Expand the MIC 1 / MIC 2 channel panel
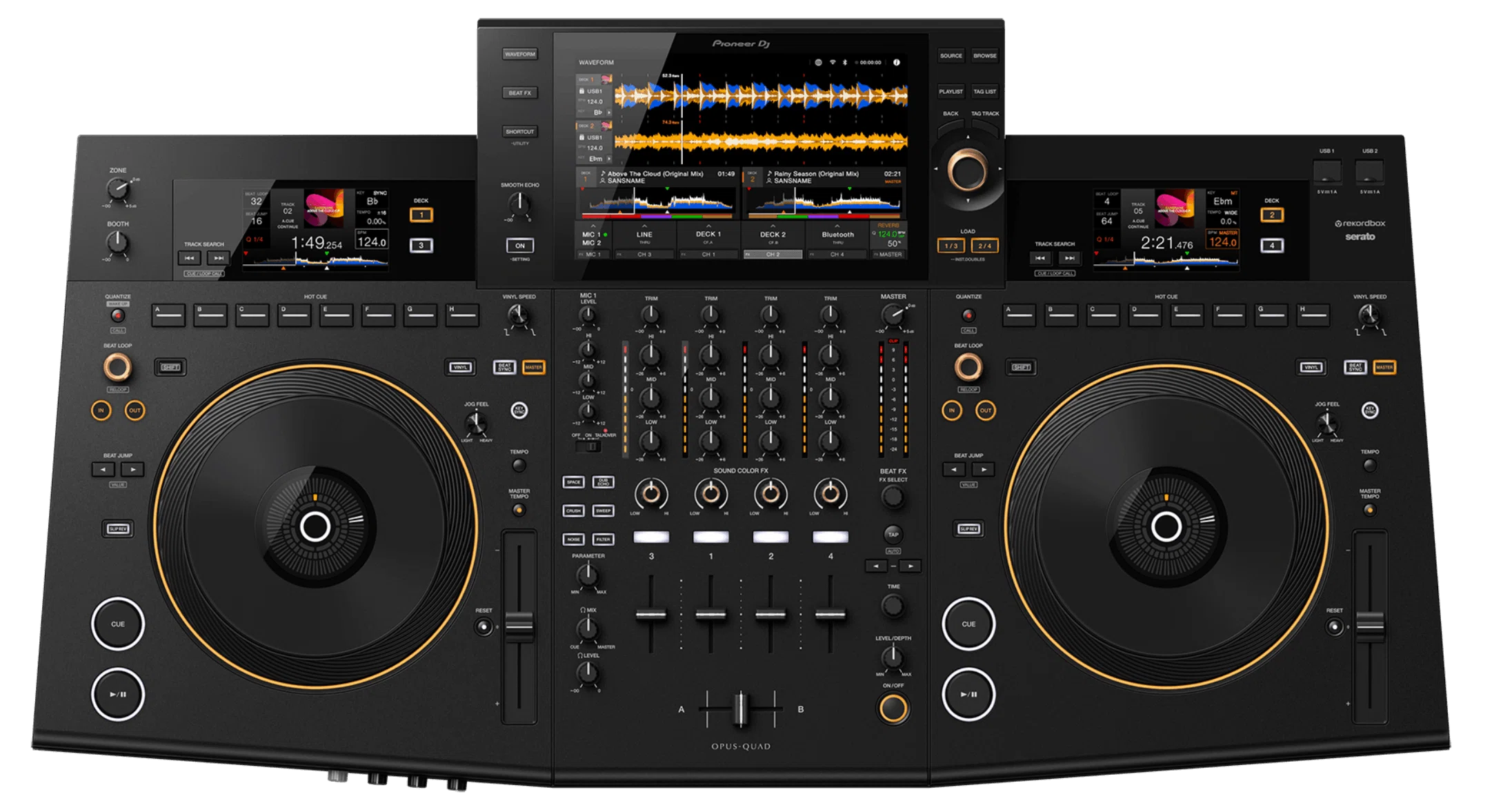Screen dimensions: 1512x801 click(x=592, y=239)
